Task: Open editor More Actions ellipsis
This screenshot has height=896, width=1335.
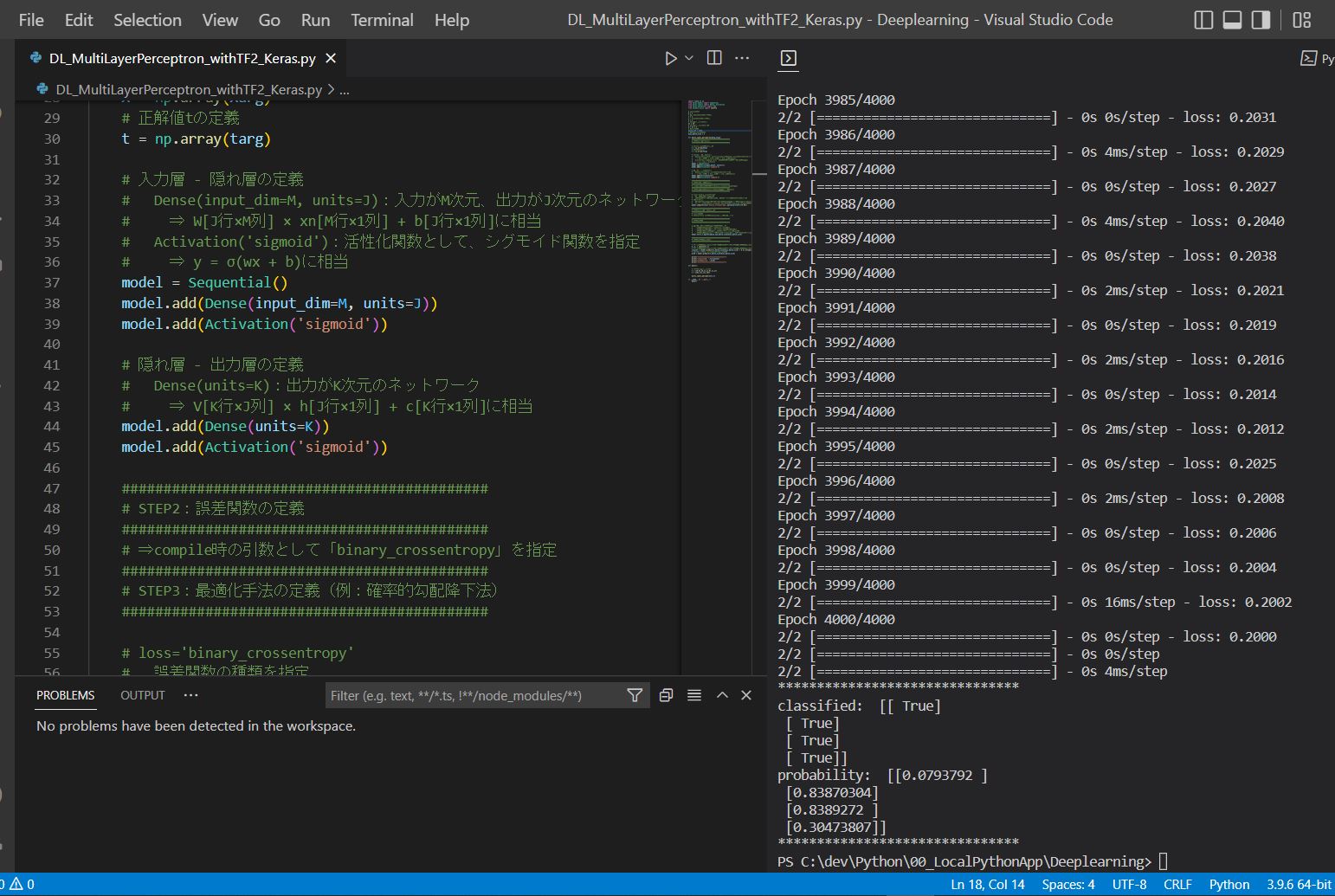Action: (x=742, y=58)
